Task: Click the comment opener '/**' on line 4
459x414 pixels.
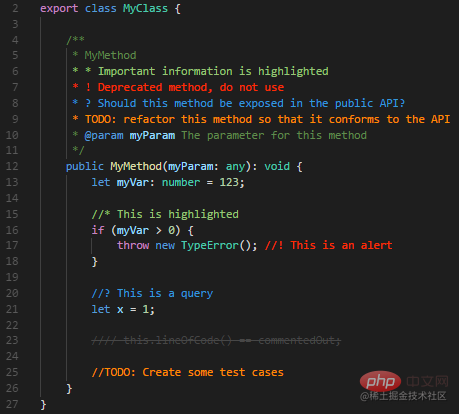Action: [75, 40]
